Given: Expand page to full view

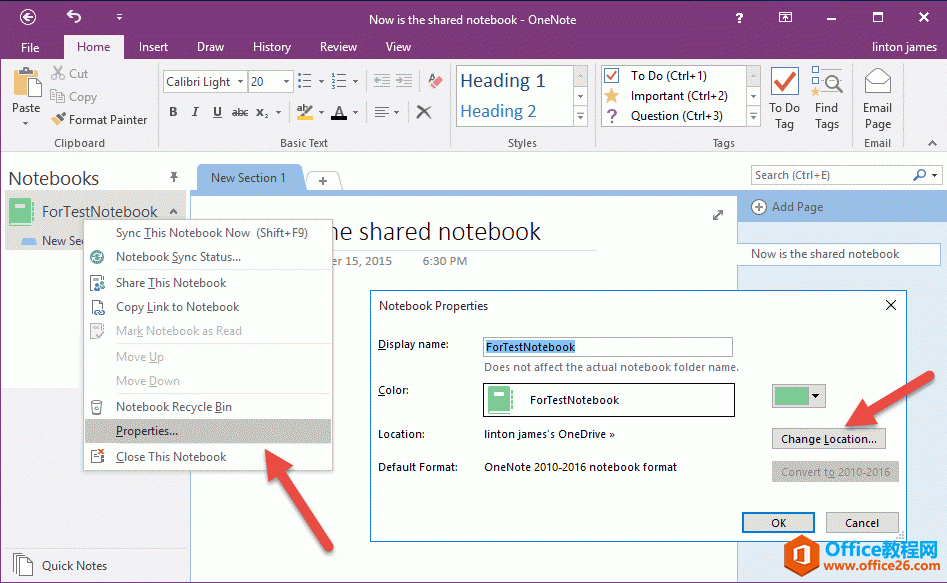Looking at the screenshot, I should point(717,215).
